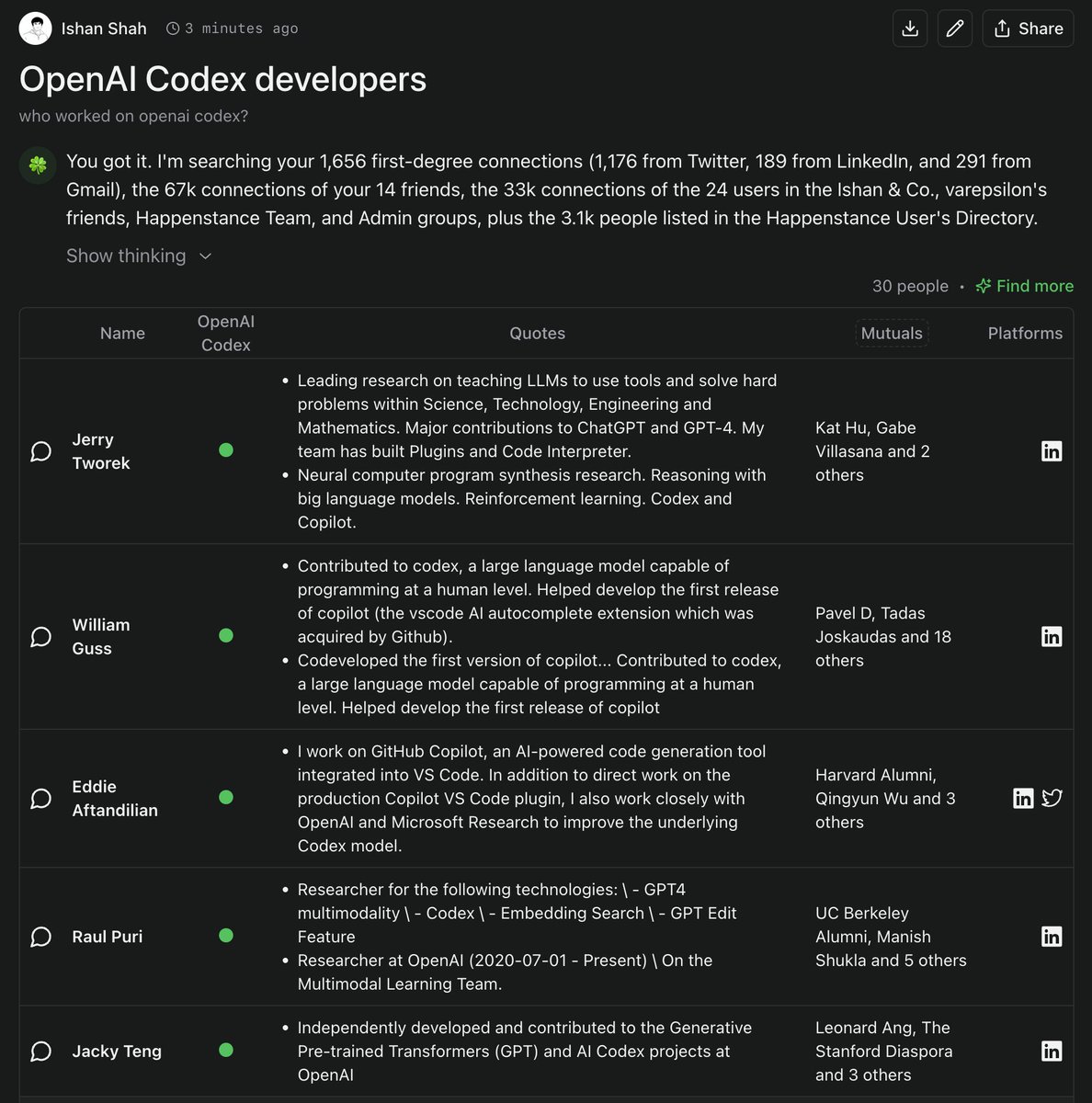The width and height of the screenshot is (1092, 1103).
Task: Open Jacky Teng's LinkedIn profile icon
Action: [1052, 1052]
